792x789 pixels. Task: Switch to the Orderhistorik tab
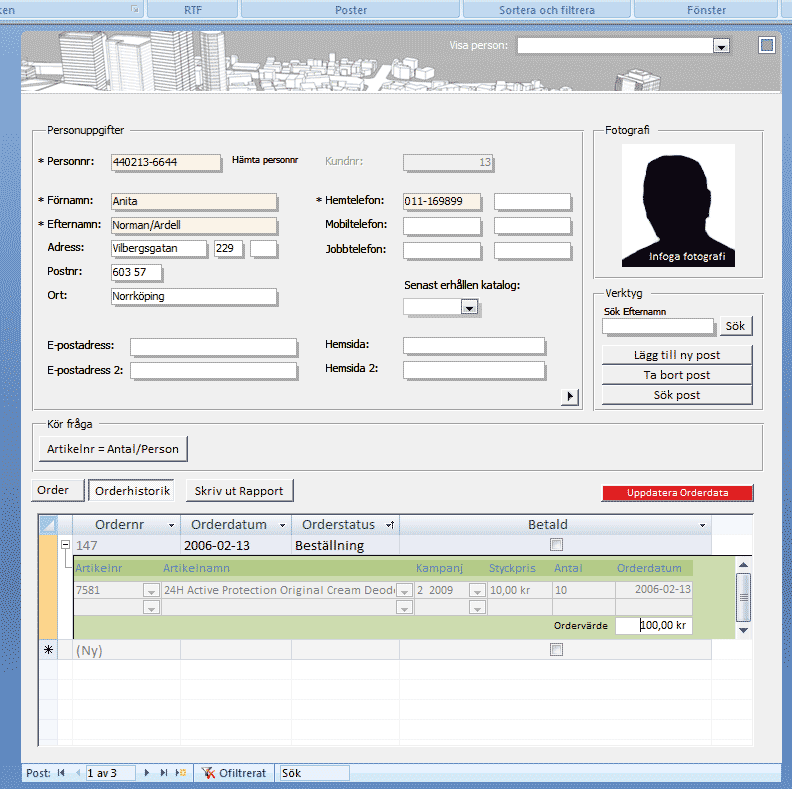[x=132, y=490]
